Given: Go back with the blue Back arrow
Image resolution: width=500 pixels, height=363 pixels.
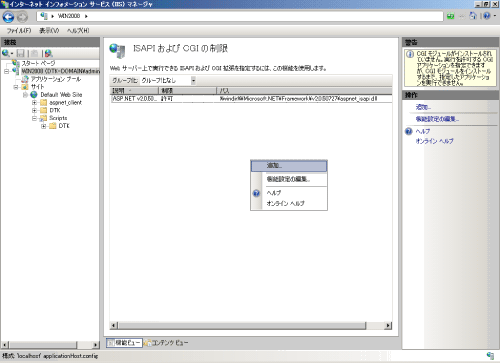Looking at the screenshot, I should (8, 17).
